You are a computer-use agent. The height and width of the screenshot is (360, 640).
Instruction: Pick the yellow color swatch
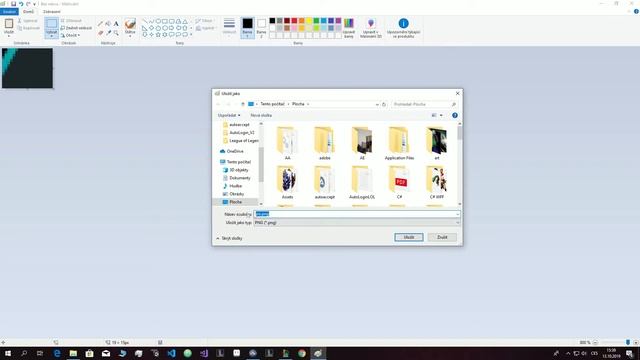click(x=309, y=21)
